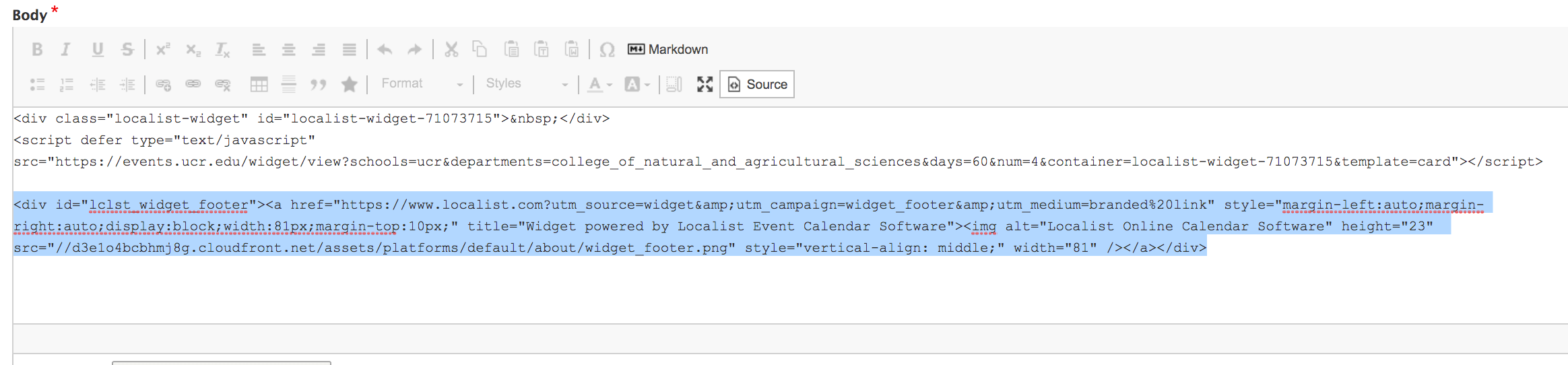The width and height of the screenshot is (1568, 365).
Task: Apply Strikethrough formatting
Action: (x=127, y=49)
